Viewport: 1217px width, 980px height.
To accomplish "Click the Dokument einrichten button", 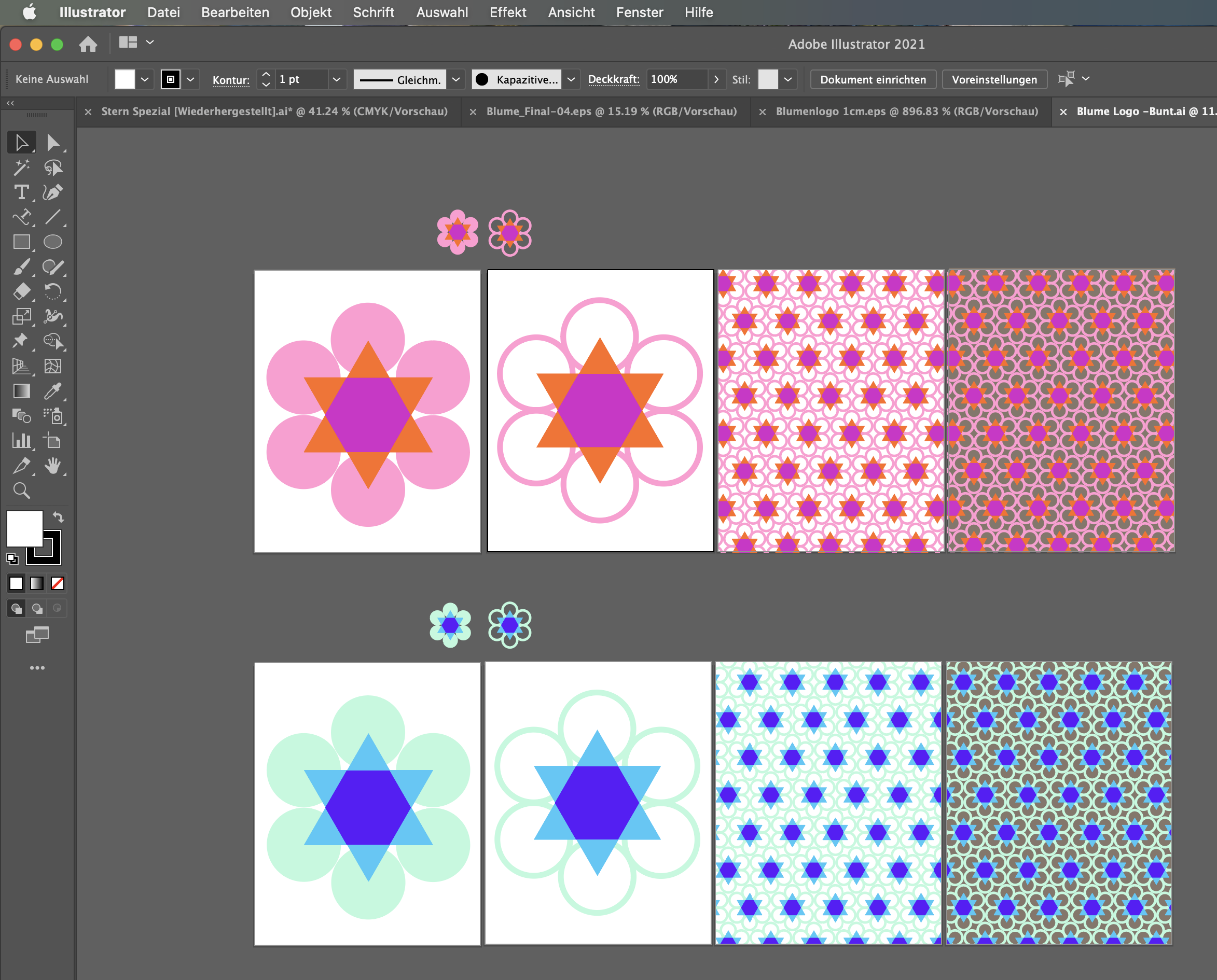I will (x=873, y=80).
